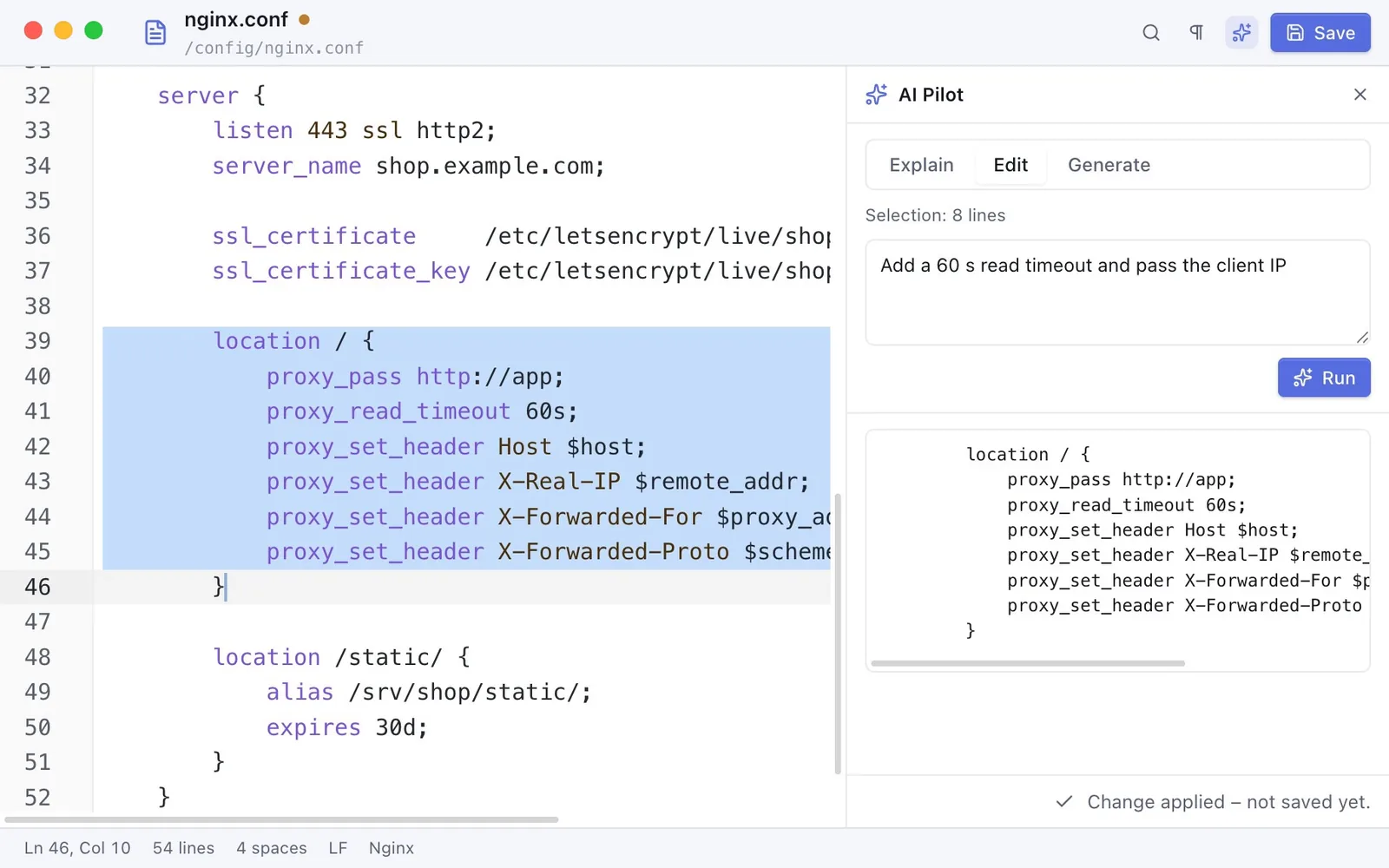Focus the AI prompt text box
The image size is (1389, 868).
tap(1118, 293)
